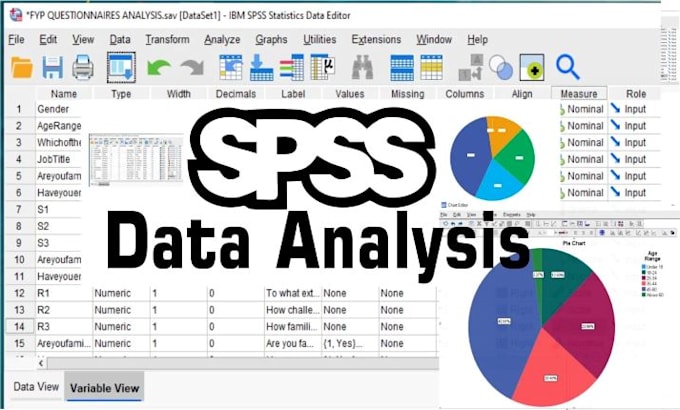Click Show All Variables icon with plus

tap(532, 67)
